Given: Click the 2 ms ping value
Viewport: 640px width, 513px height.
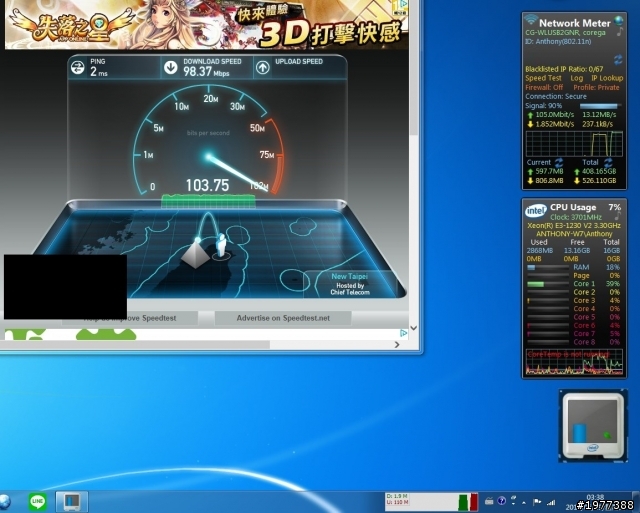Looking at the screenshot, I should [99, 72].
